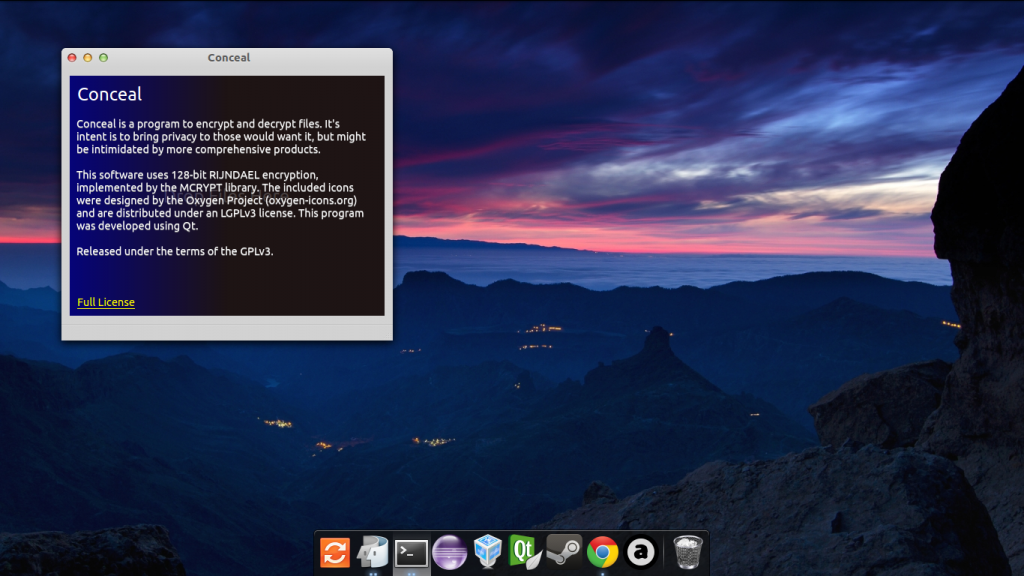This screenshot has height=576, width=1024.
Task: Launch Terminal from the dock
Action: coord(411,552)
